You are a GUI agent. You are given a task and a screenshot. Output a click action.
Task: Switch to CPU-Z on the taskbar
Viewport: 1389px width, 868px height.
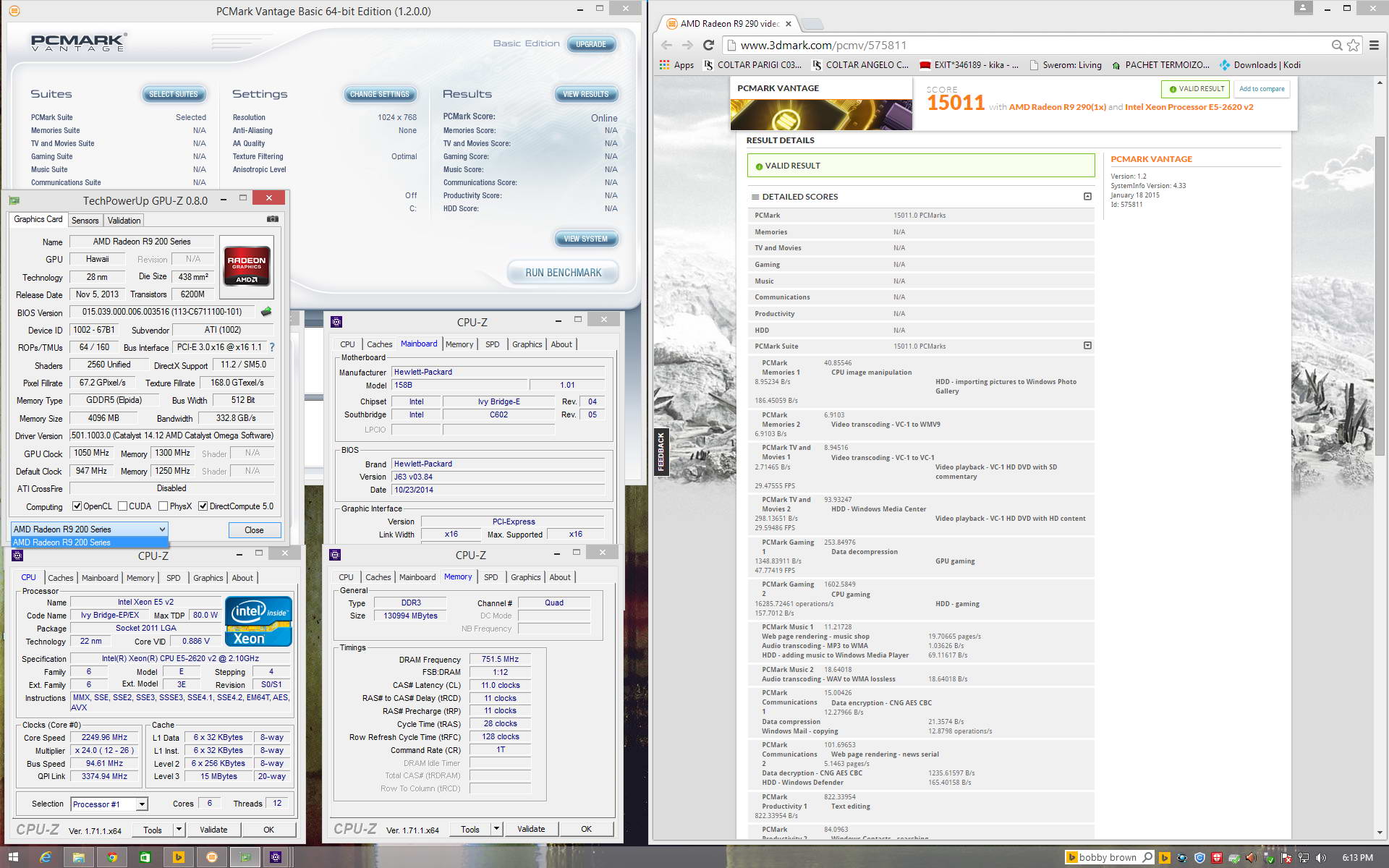[276, 857]
